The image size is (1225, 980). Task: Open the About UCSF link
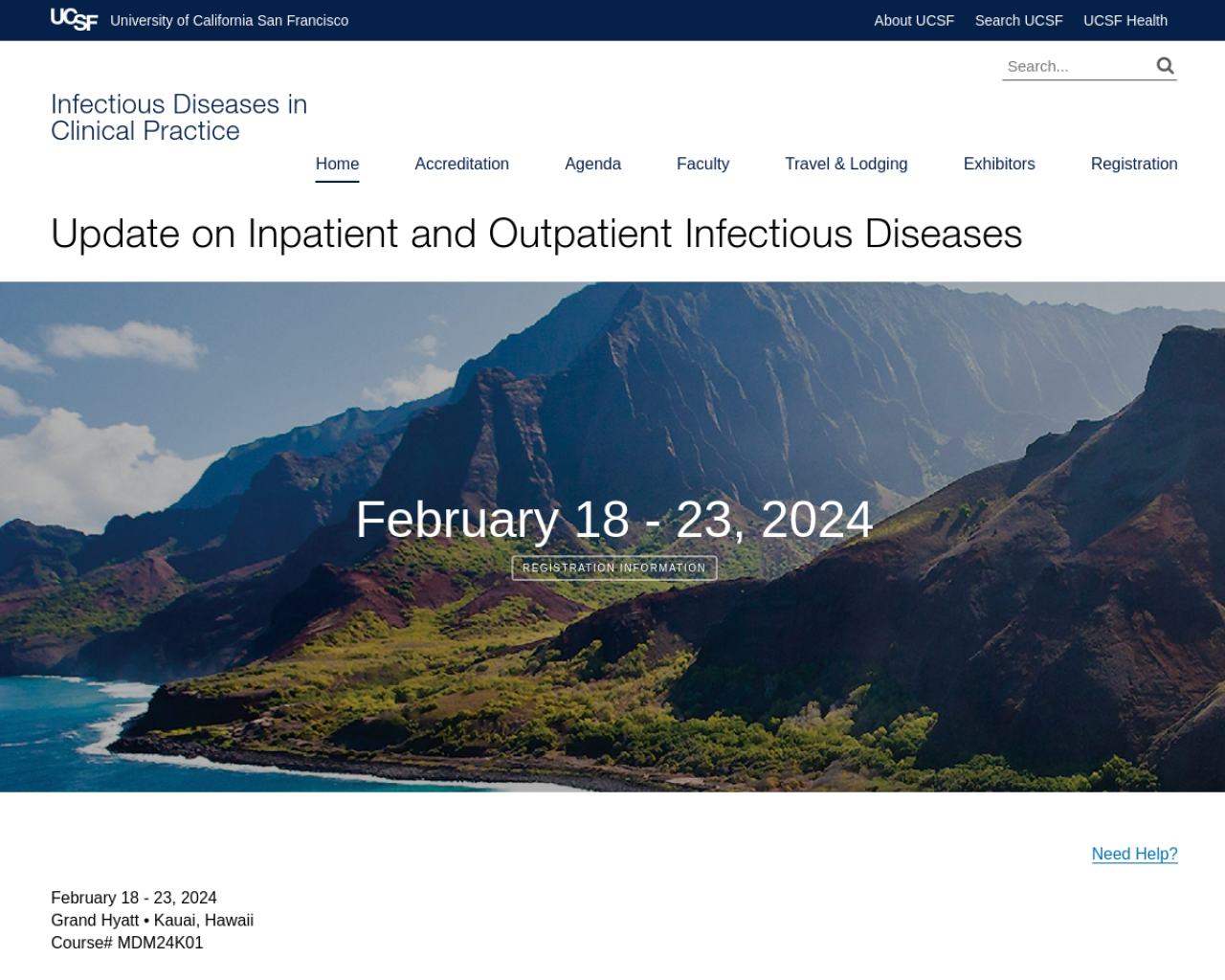click(x=914, y=20)
